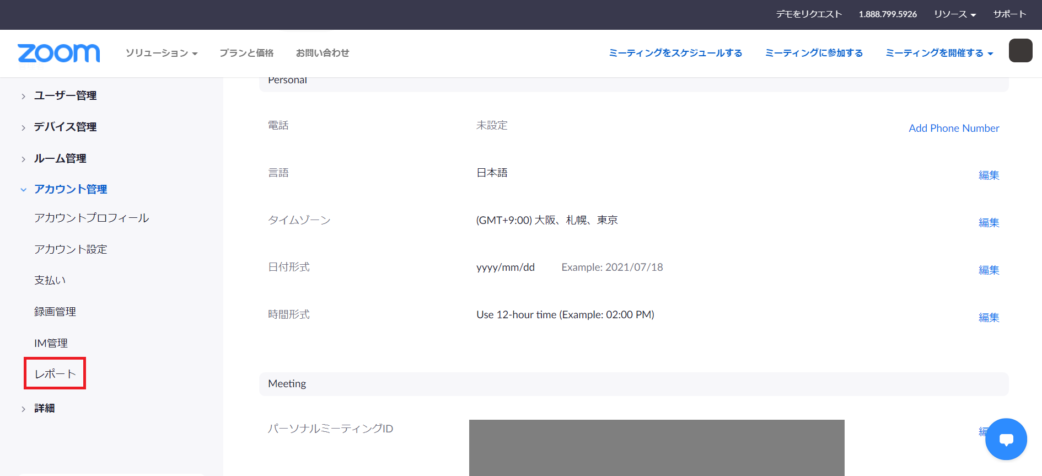Expand ユーザー管理 in the sidebar
Viewport: 1042px width, 476px height.
[65, 96]
